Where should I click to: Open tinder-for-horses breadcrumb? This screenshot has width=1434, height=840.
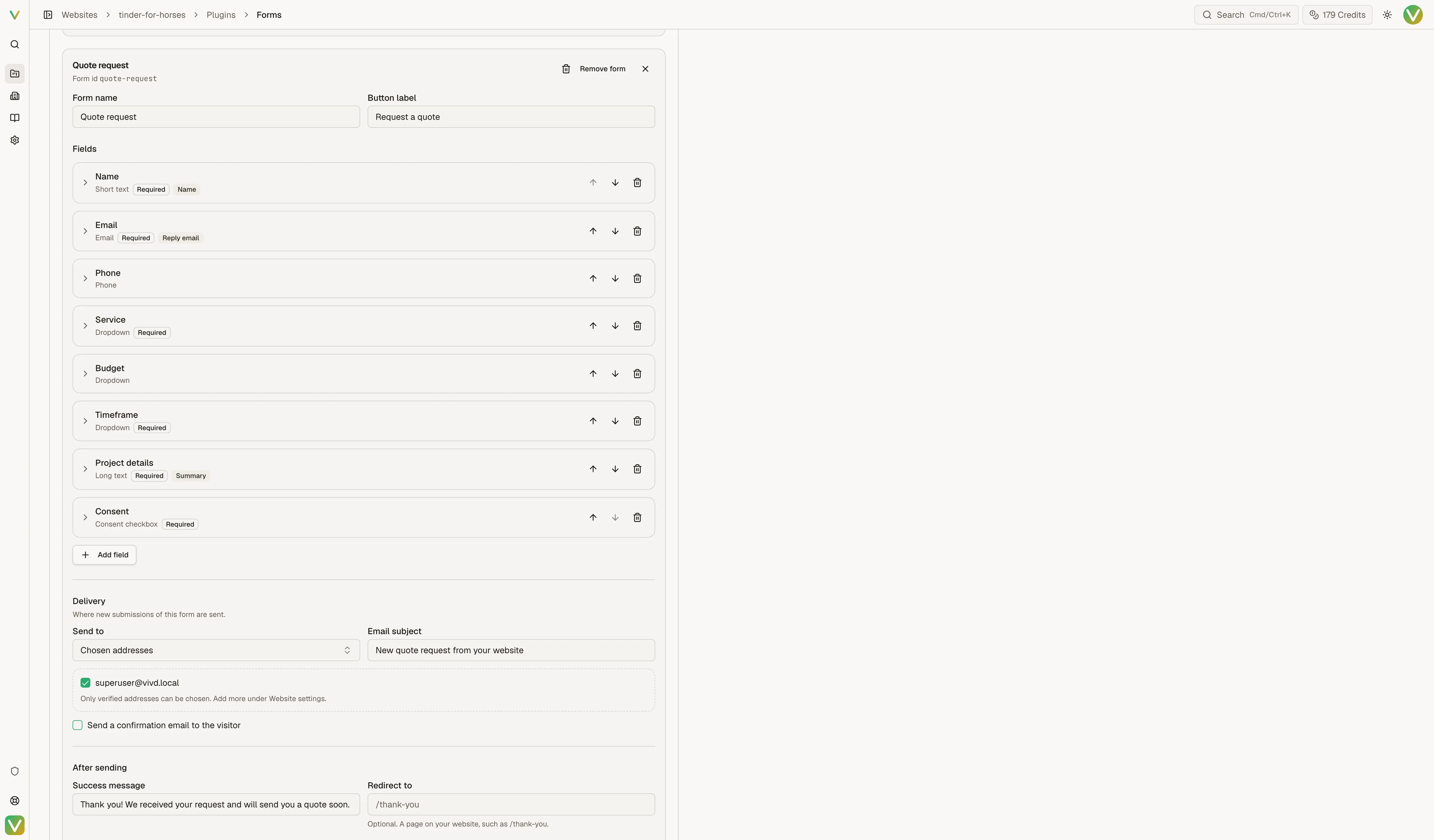tap(152, 15)
